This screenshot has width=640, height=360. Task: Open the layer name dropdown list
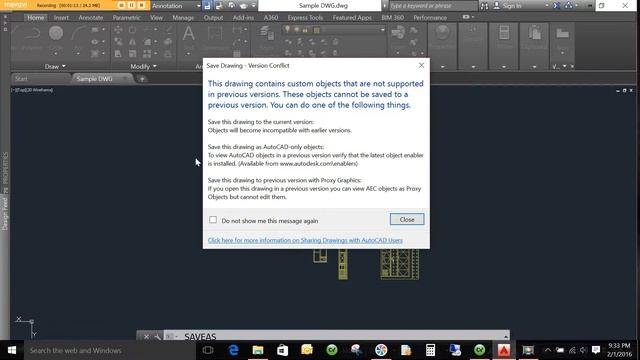pyautogui.click(x=382, y=30)
